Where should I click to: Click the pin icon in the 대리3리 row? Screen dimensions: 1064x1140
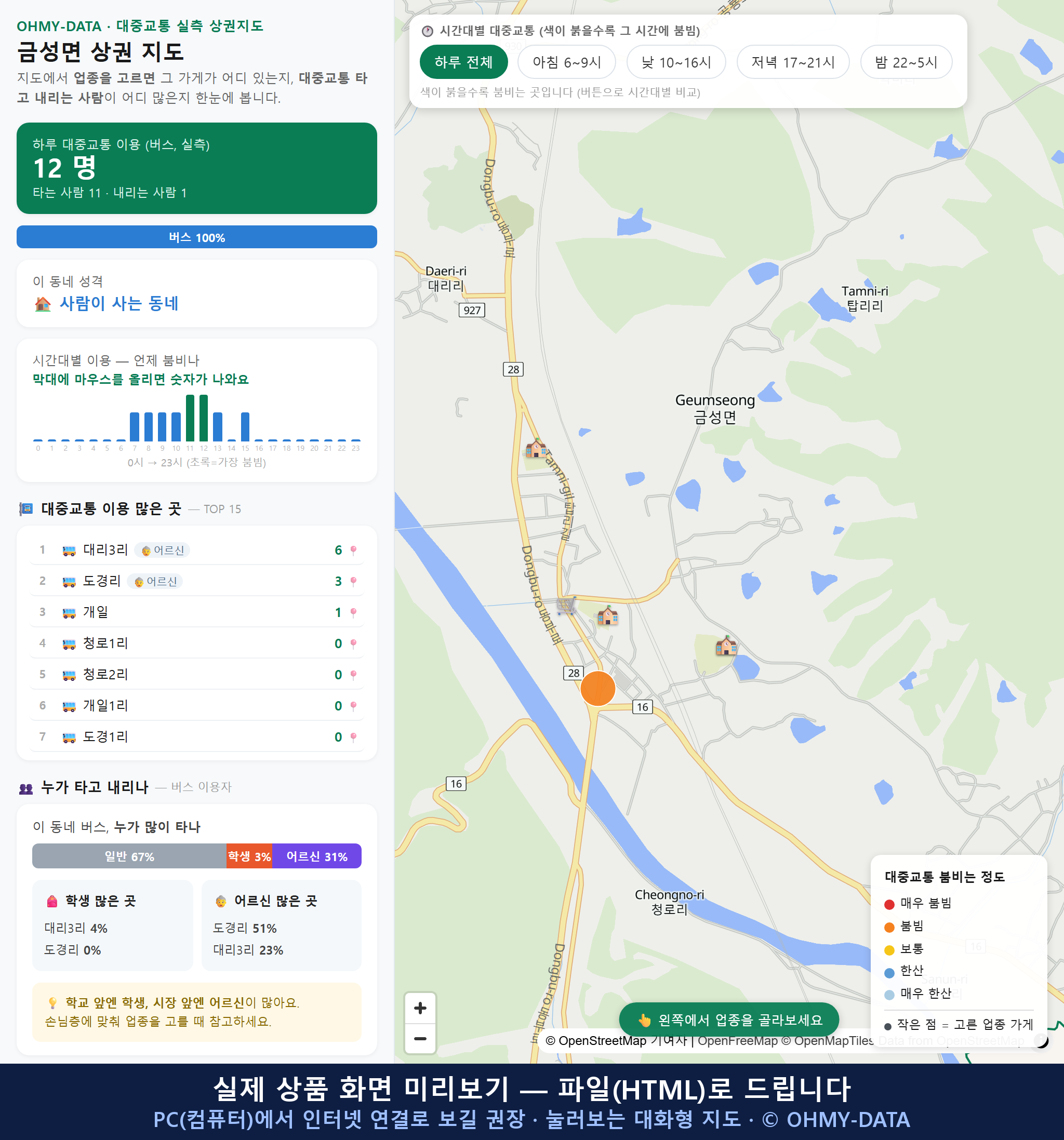353,551
